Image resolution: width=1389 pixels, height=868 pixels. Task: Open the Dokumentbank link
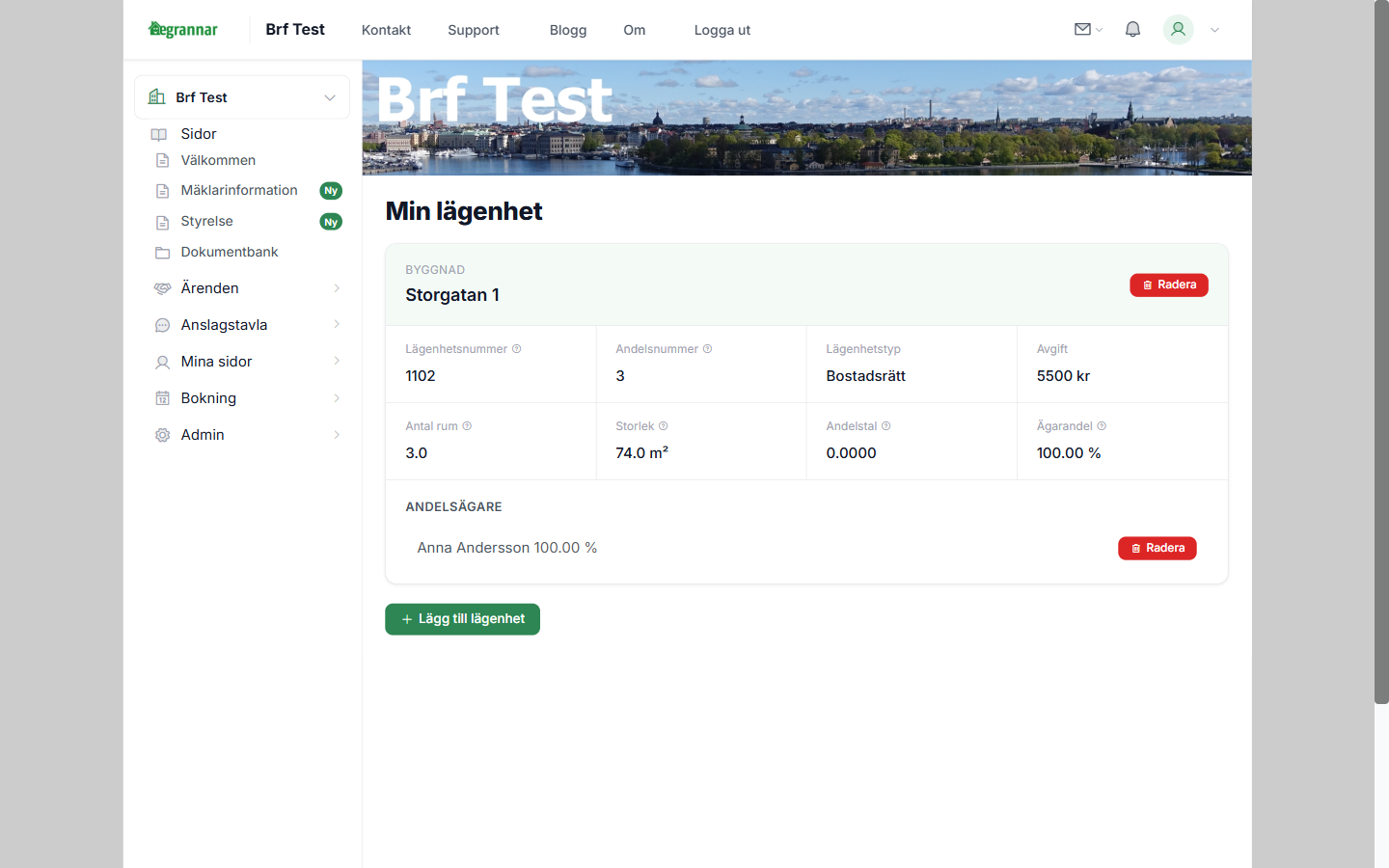click(x=230, y=252)
